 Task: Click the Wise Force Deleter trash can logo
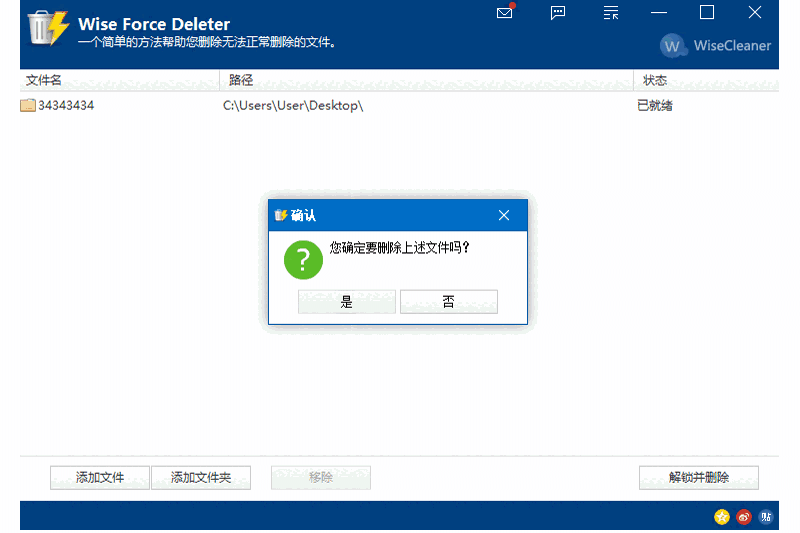48,28
